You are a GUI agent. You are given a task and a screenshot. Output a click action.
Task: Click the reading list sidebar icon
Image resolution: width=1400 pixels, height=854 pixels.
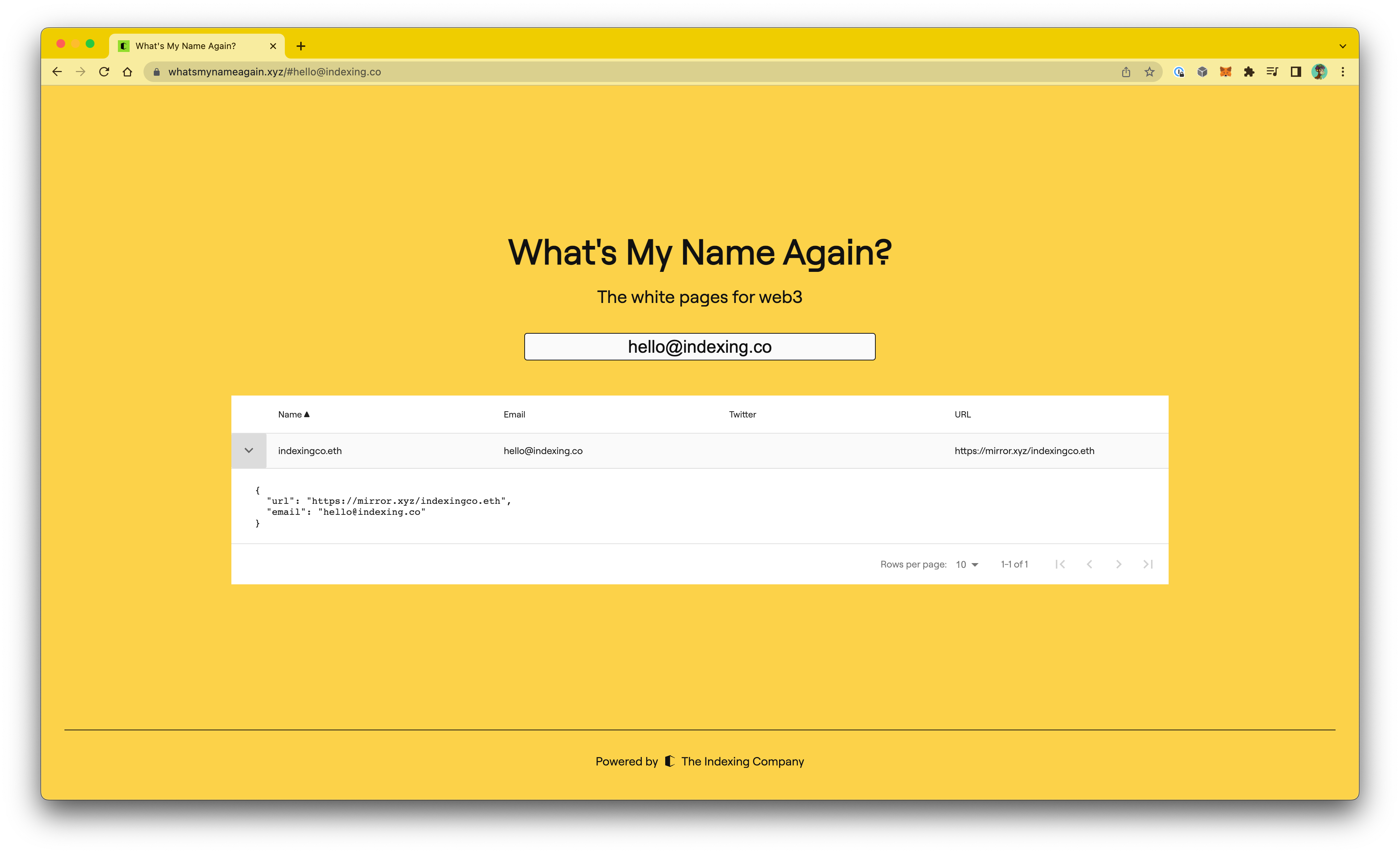point(1296,72)
